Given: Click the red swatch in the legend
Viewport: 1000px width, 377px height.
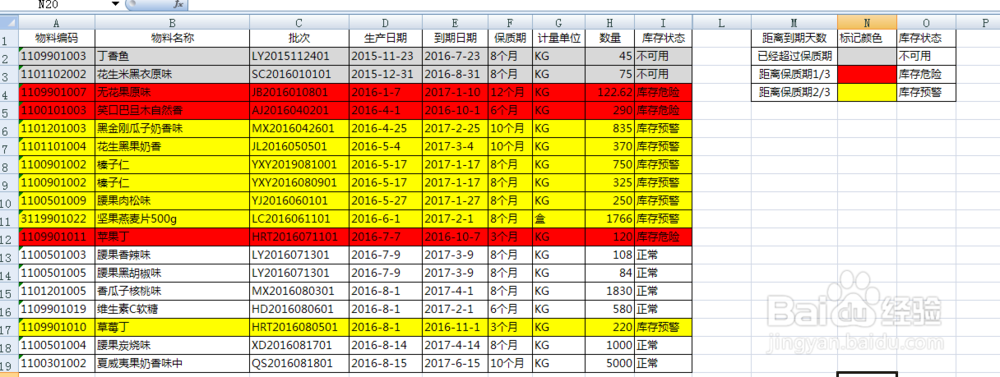Looking at the screenshot, I should 867,75.
